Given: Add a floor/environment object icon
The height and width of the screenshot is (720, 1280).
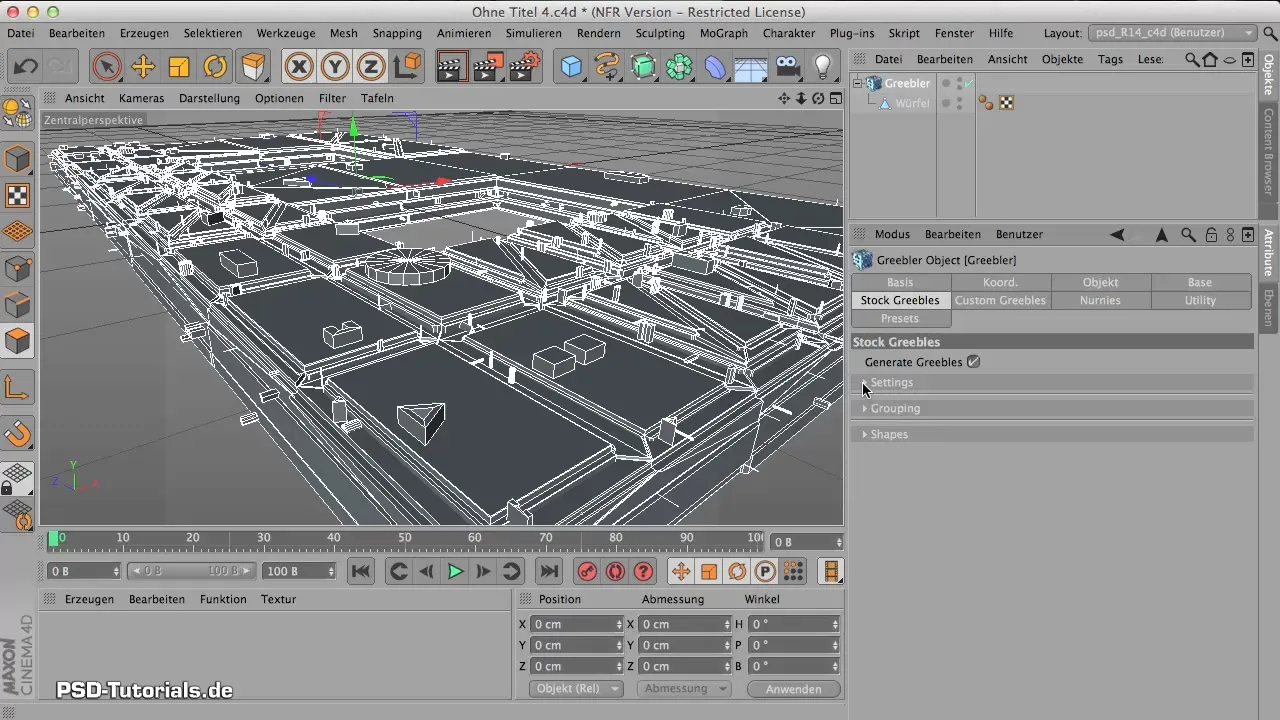Looking at the screenshot, I should [x=751, y=67].
